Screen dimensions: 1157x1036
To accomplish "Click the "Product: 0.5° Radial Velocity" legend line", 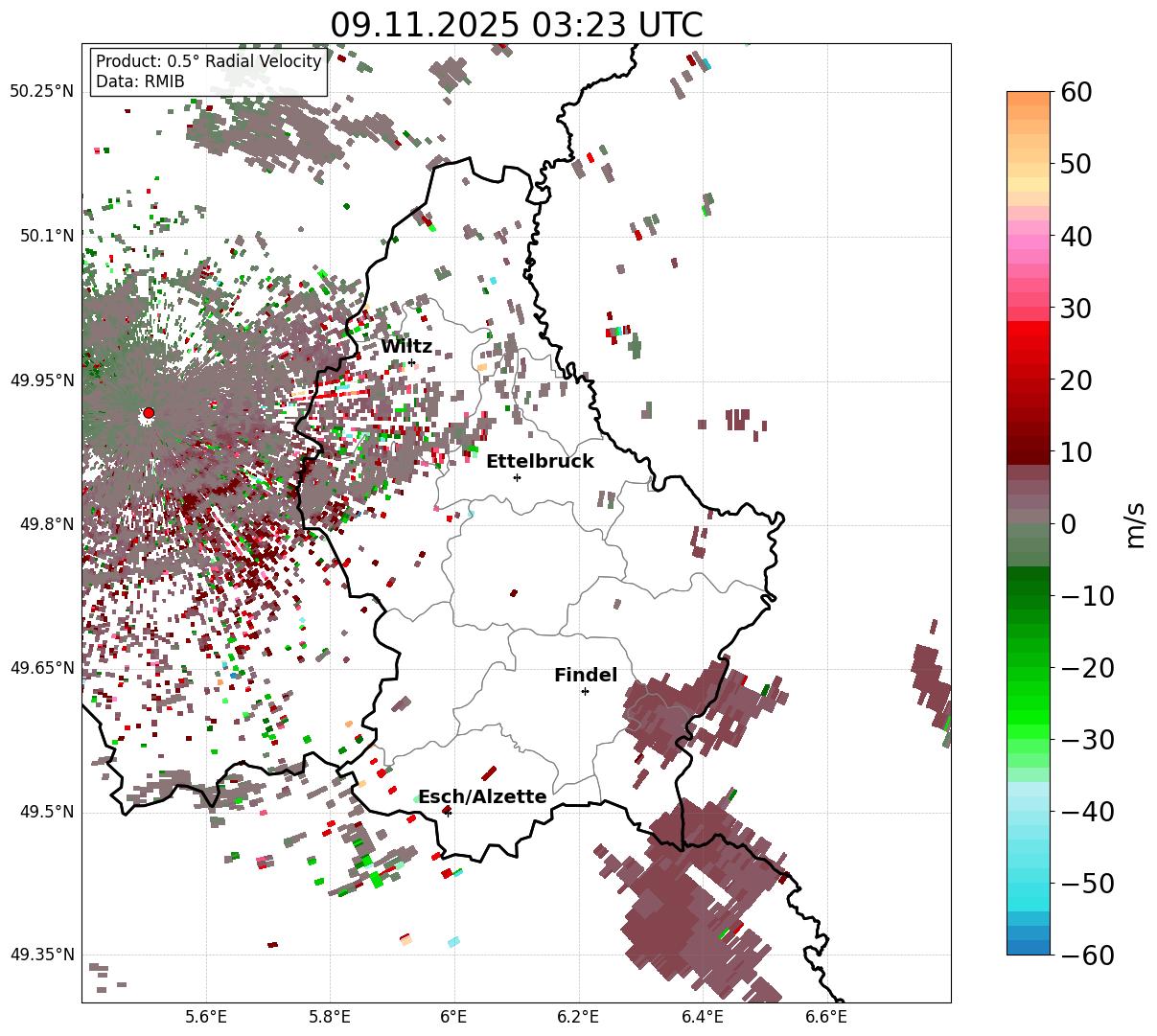I will [209, 62].
